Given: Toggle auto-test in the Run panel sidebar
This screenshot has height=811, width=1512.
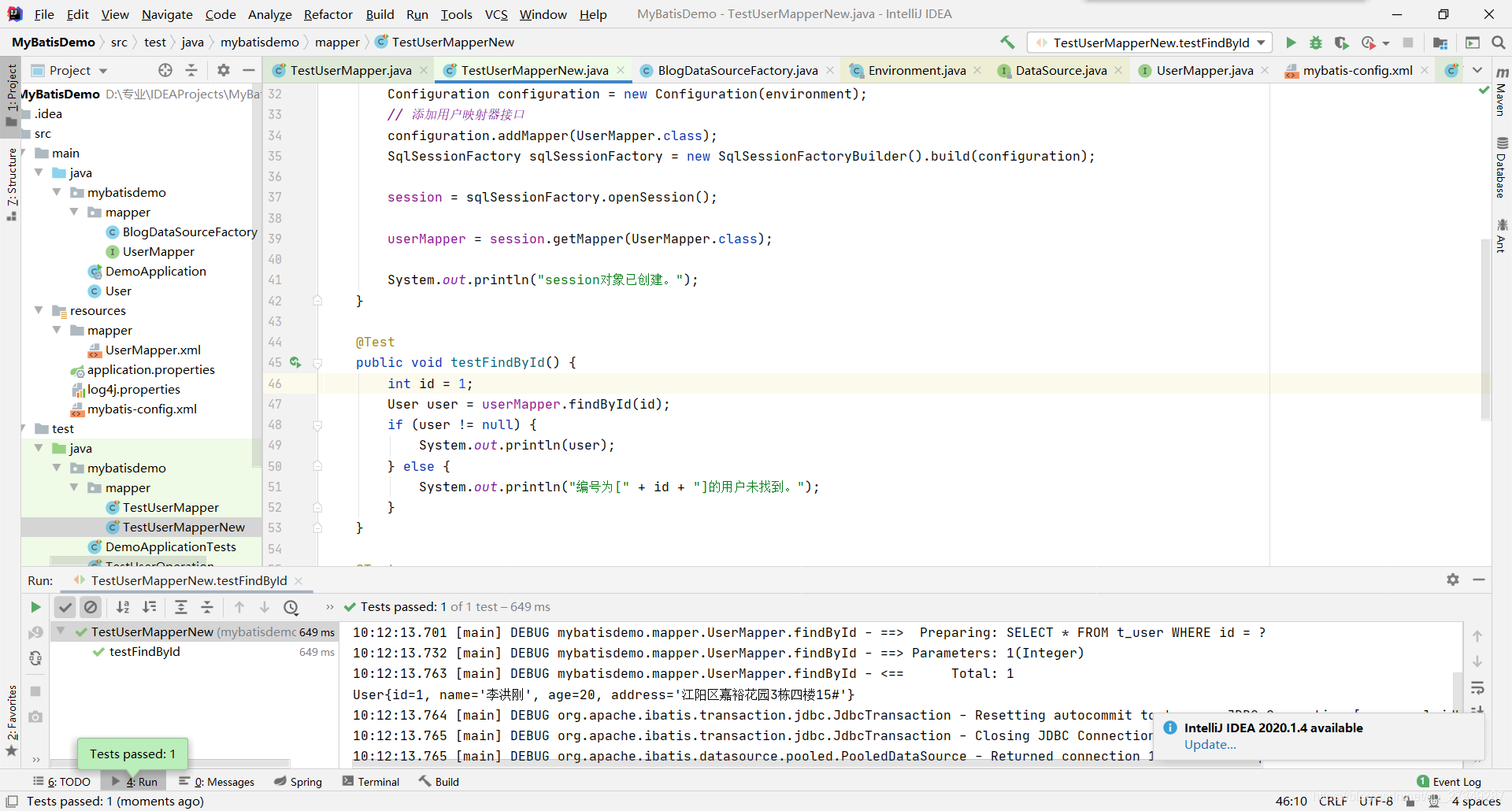Looking at the screenshot, I should 35,659.
